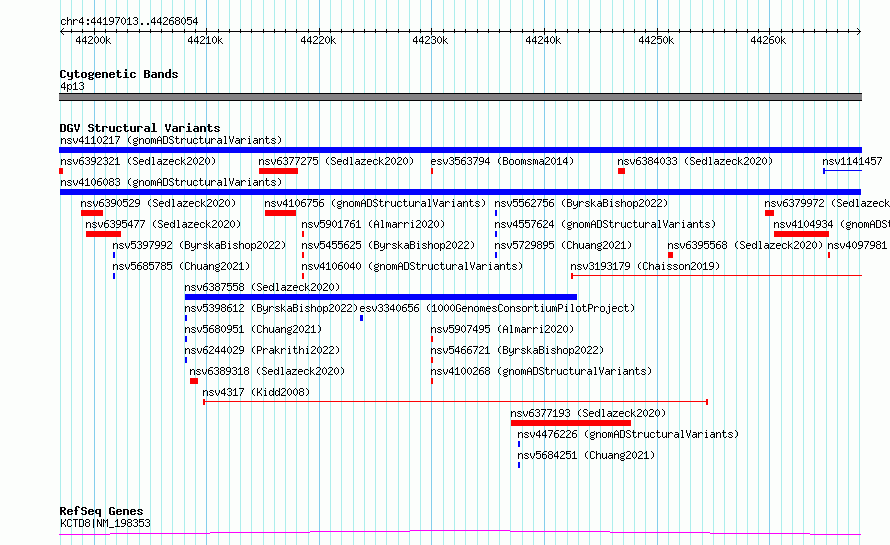Open nsv5685785 Chuang2021 variant
Image resolution: width=890 pixels, height=545 pixels.
point(181,266)
